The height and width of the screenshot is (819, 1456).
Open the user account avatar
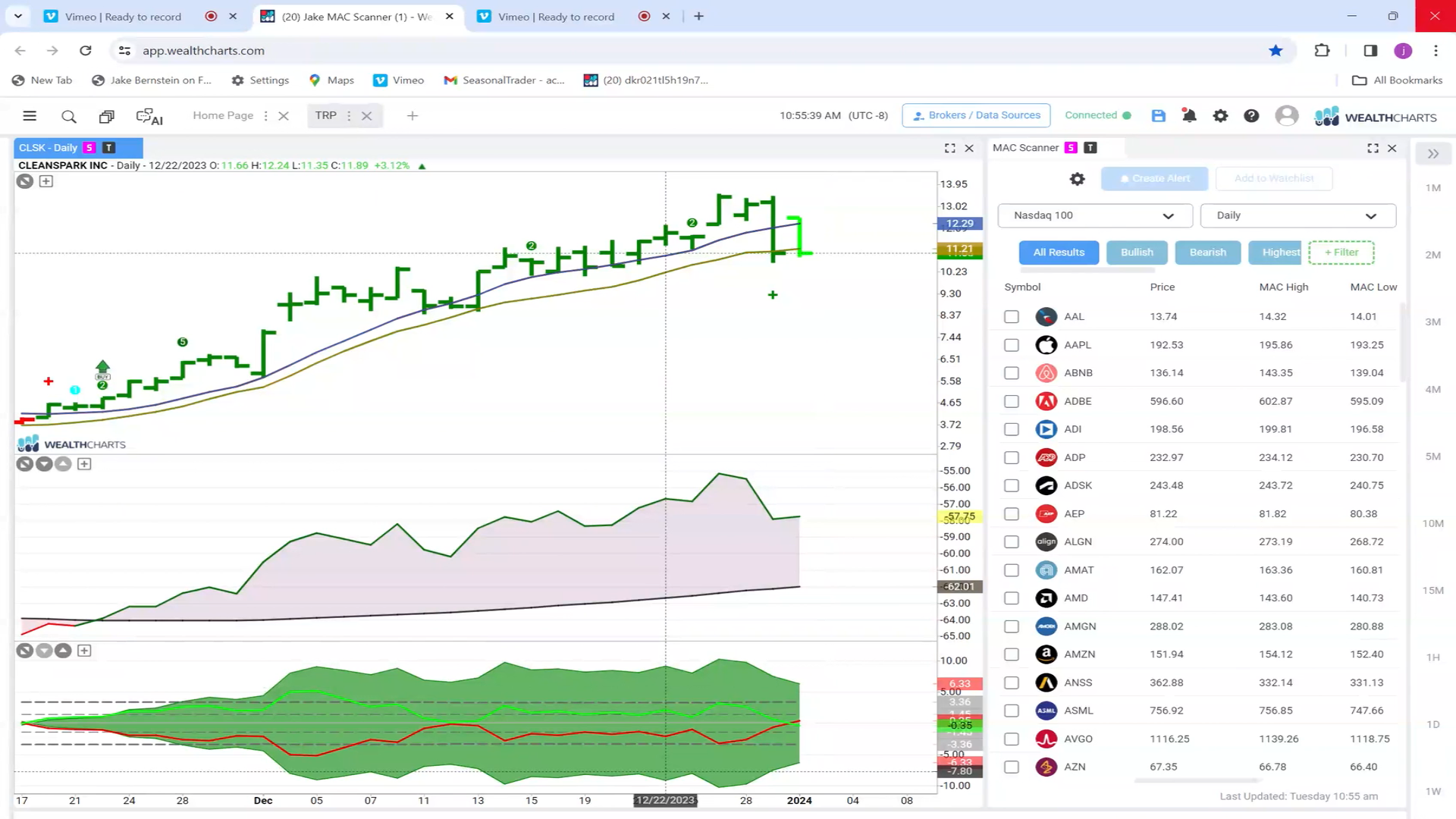(x=1286, y=116)
